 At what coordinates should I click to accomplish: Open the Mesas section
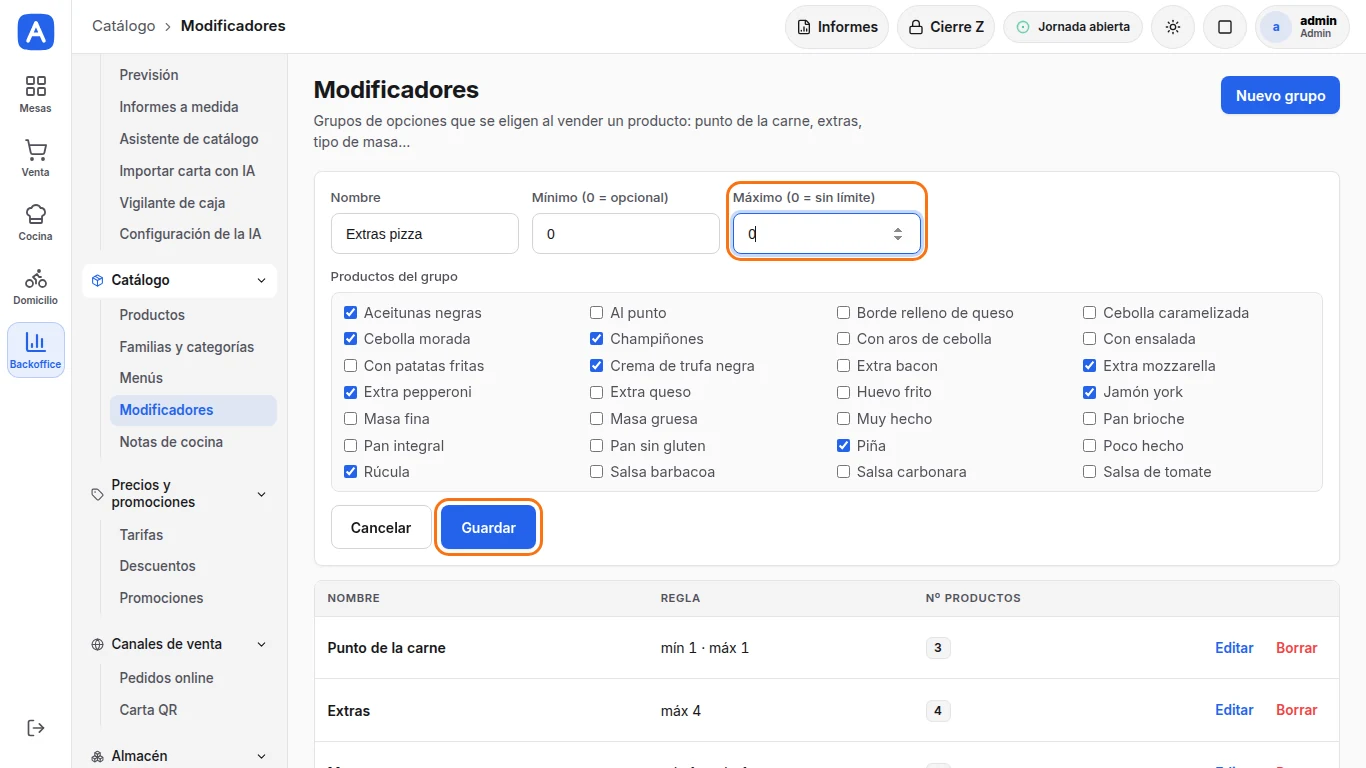[35, 94]
